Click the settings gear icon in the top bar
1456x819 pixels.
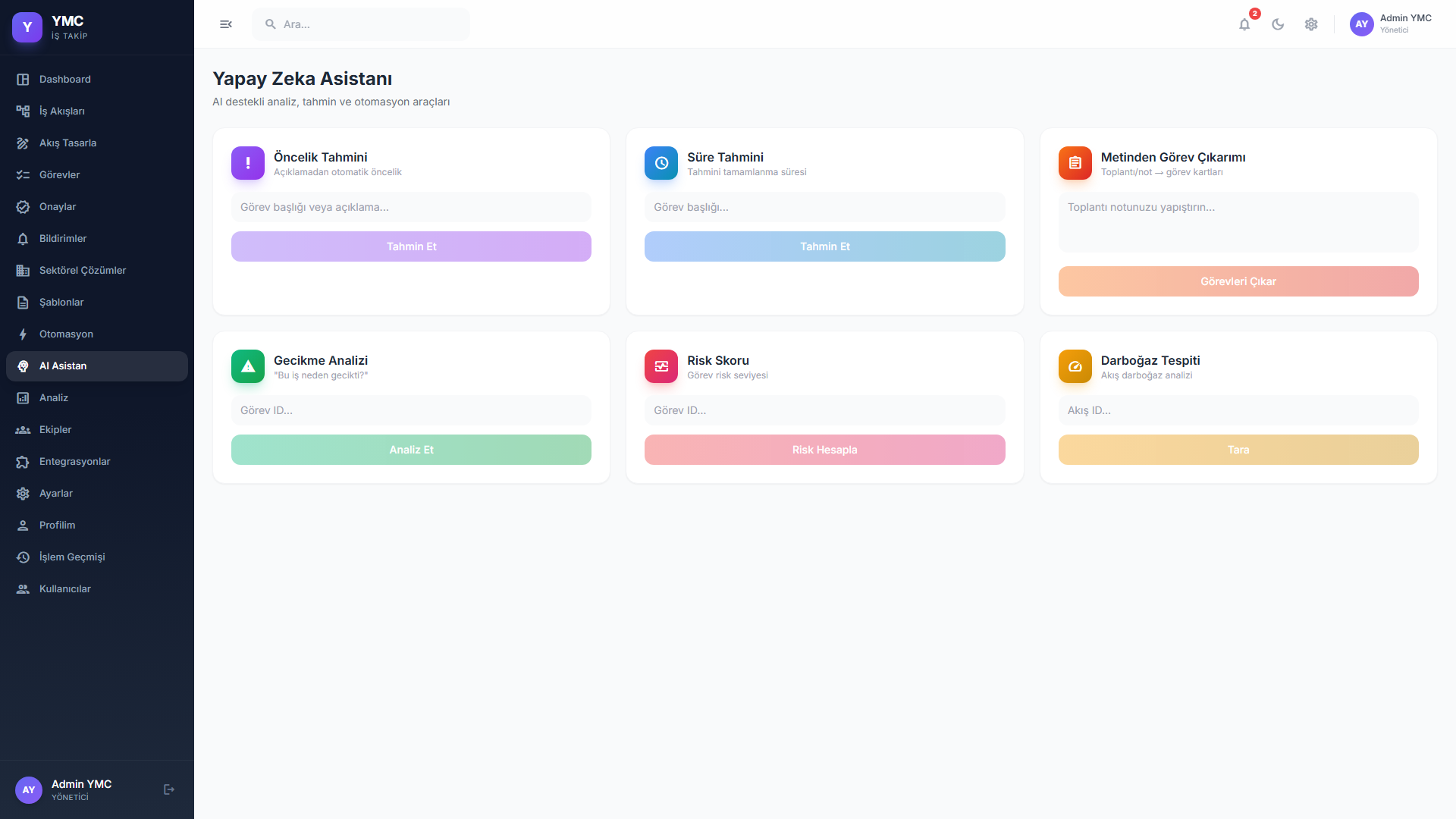tap(1311, 24)
